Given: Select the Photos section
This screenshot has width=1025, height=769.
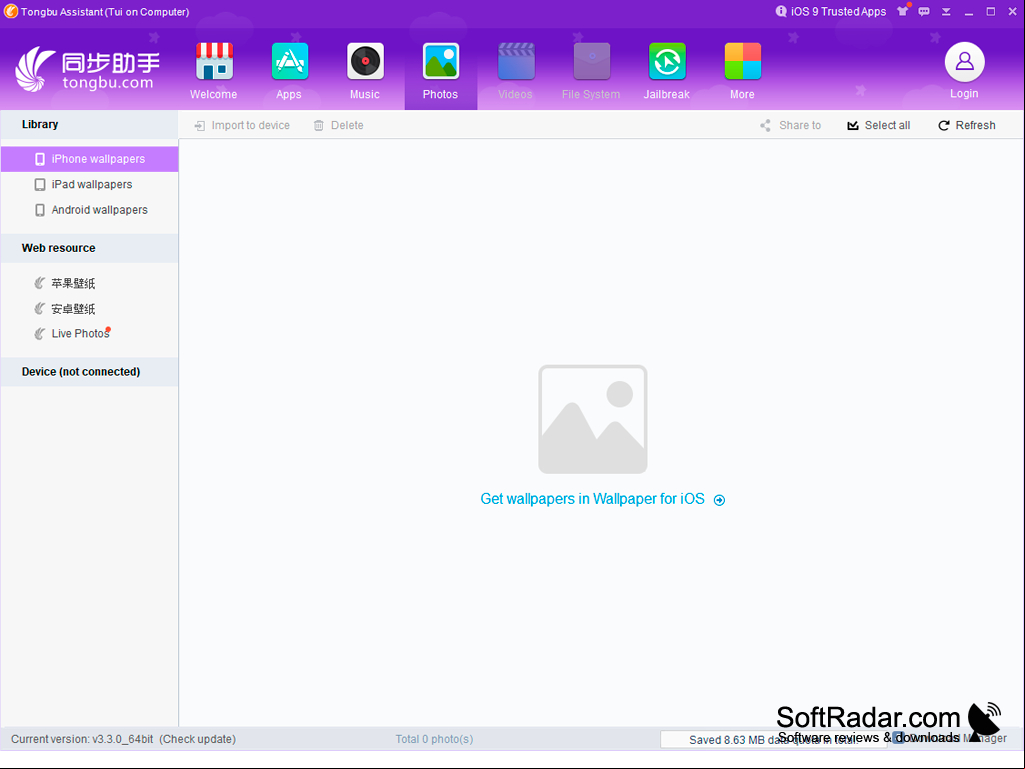Looking at the screenshot, I should click(441, 71).
